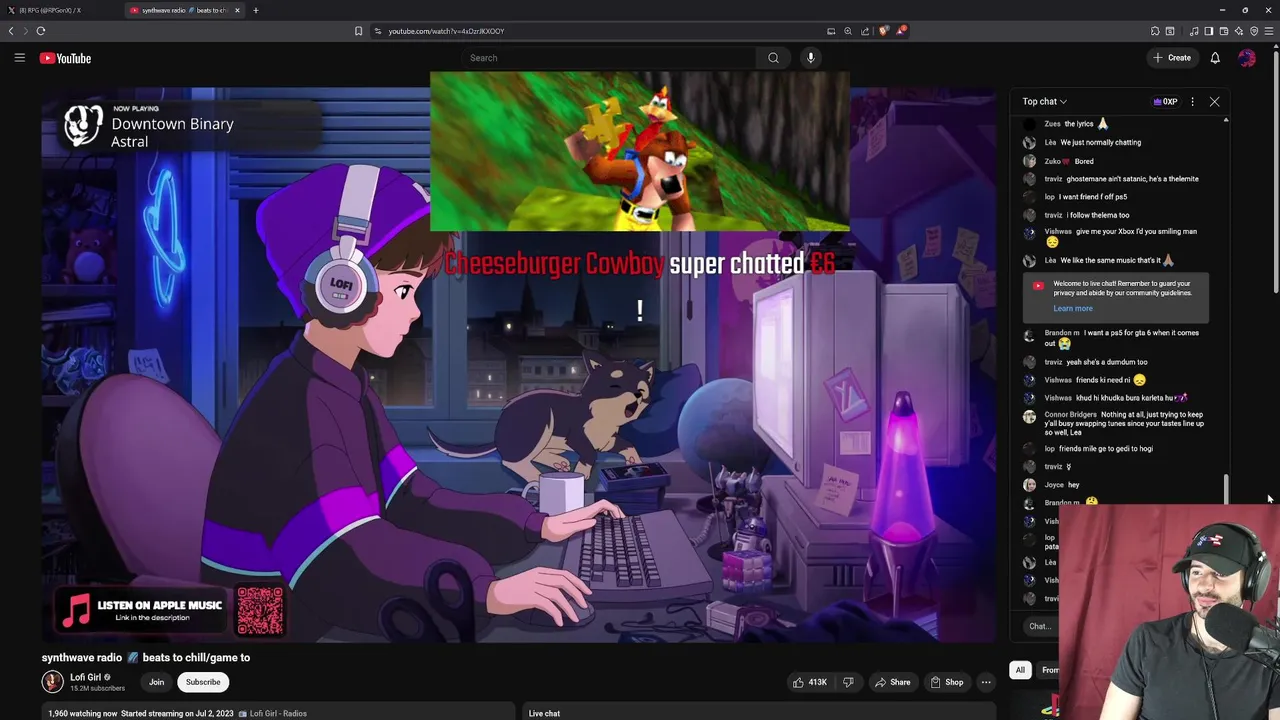Open site settings icon beside the URL
The width and height of the screenshot is (1280, 720).
tap(378, 31)
